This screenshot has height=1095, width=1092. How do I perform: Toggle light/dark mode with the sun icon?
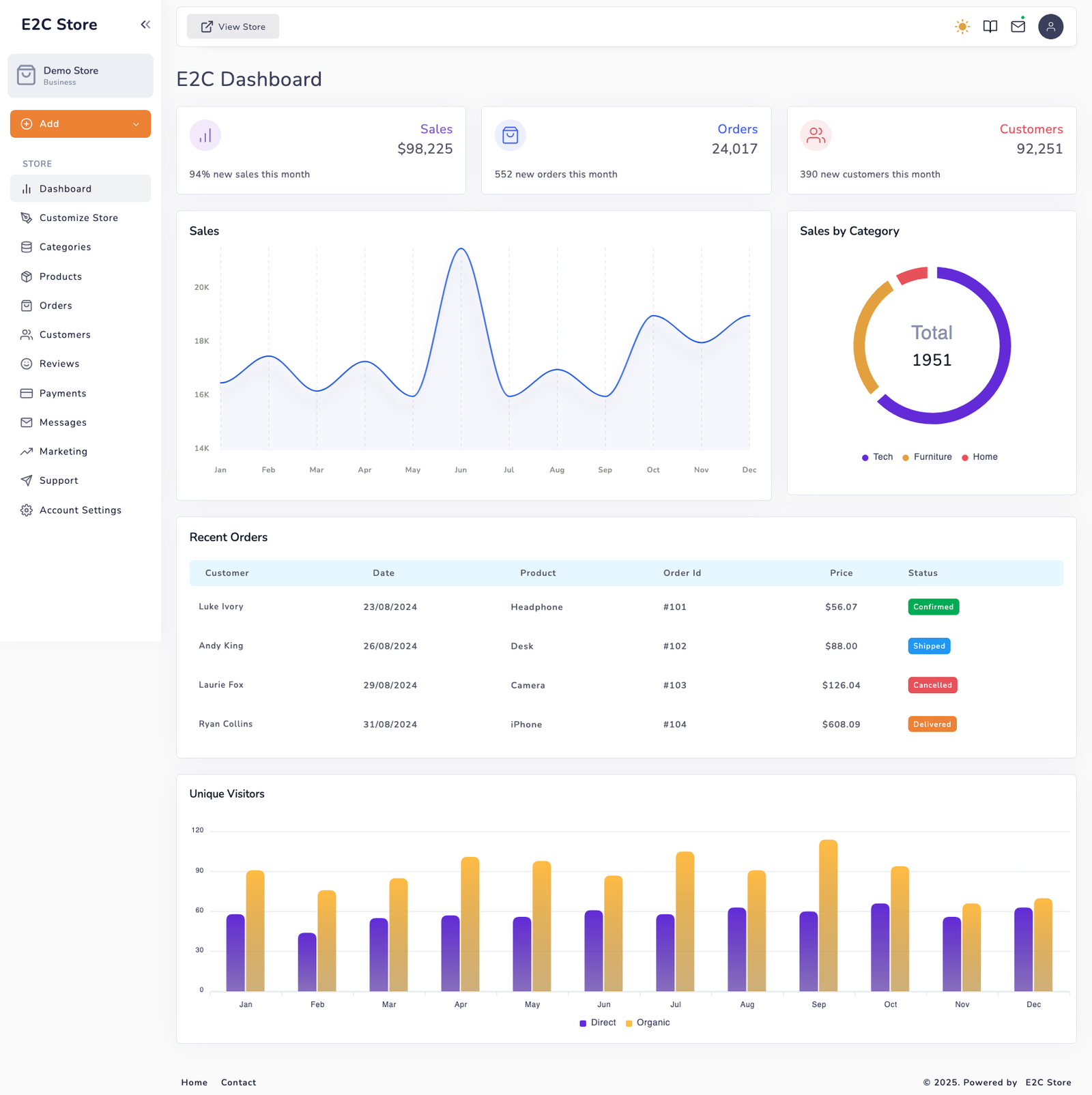962,27
